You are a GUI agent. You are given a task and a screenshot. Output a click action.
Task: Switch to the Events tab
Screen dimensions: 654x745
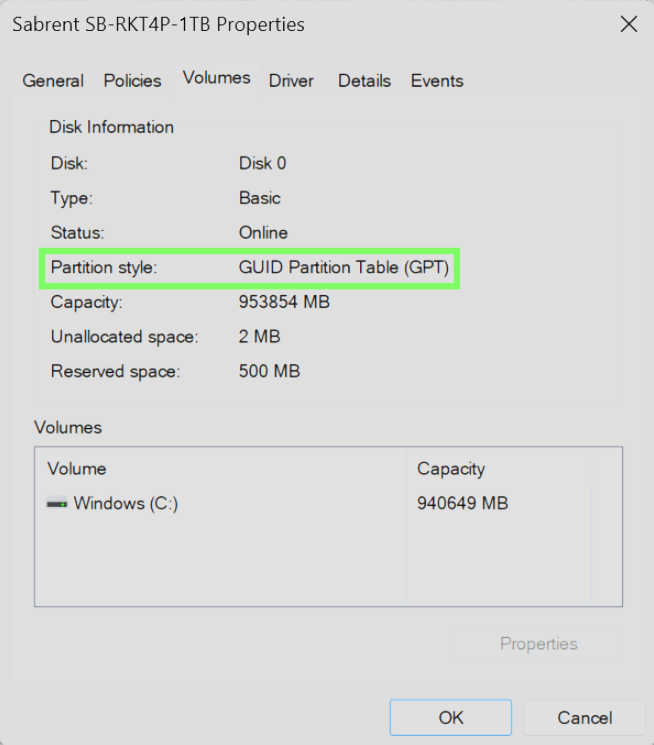(437, 81)
